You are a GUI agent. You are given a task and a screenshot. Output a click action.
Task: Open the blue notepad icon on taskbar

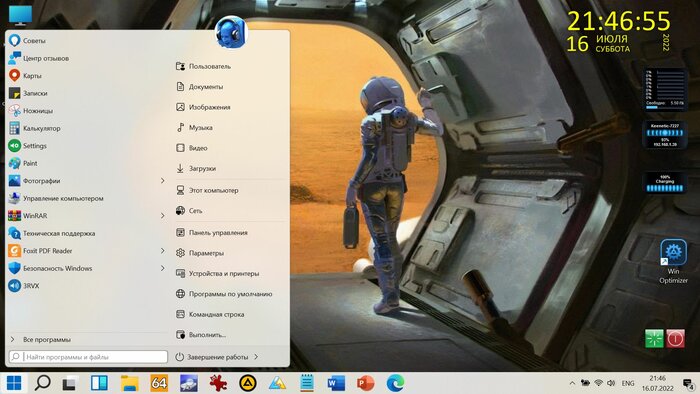pyautogui.click(x=307, y=383)
